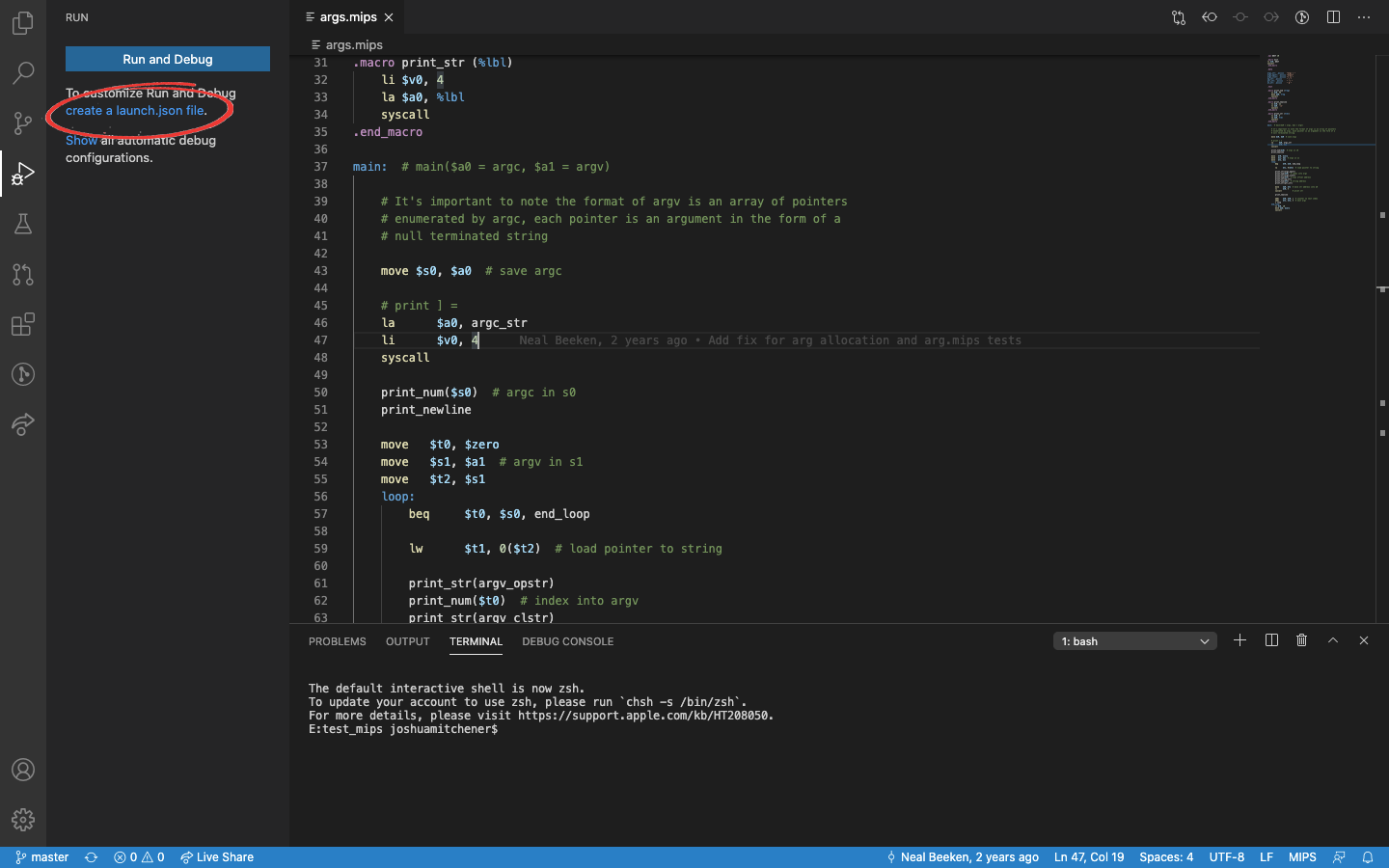Close the args.mips editor tab
1389x868 pixels.
[389, 17]
